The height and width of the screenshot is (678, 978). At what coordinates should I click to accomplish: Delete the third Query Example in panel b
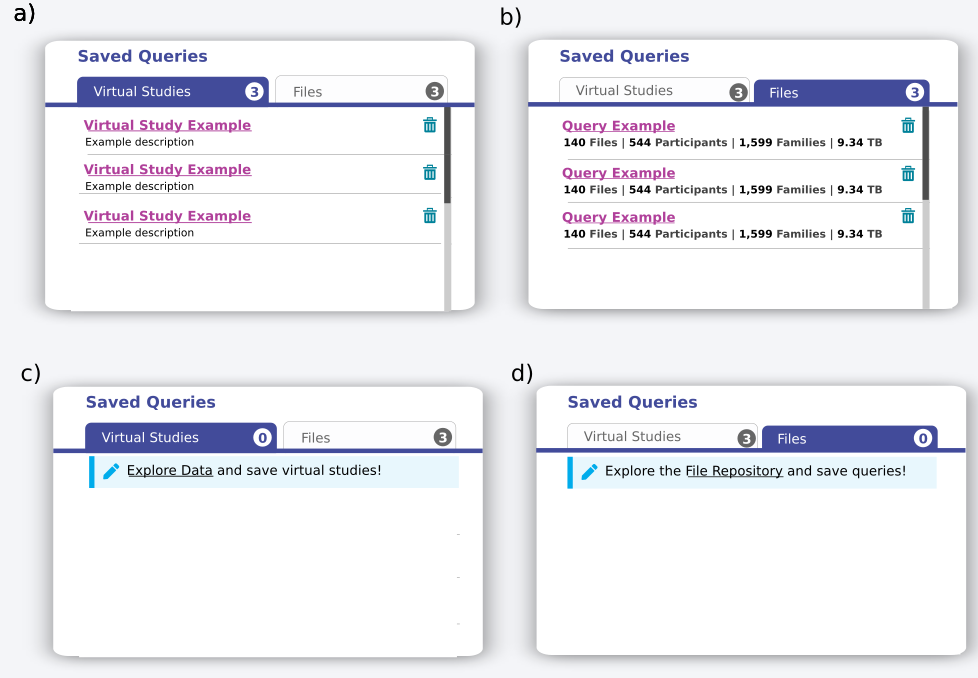click(x=908, y=215)
